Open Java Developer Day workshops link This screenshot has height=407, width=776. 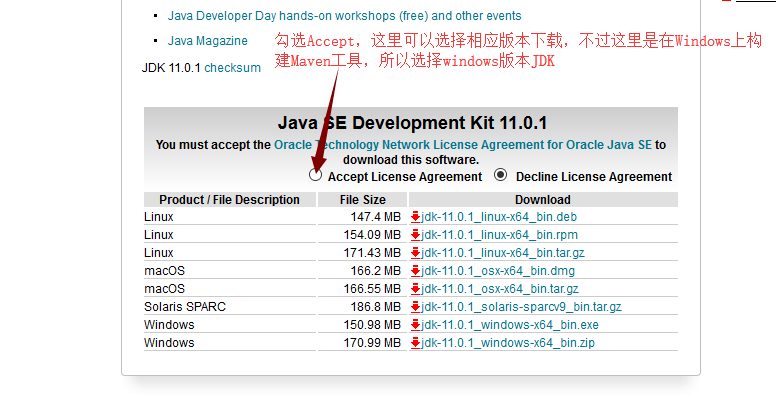(x=344, y=16)
